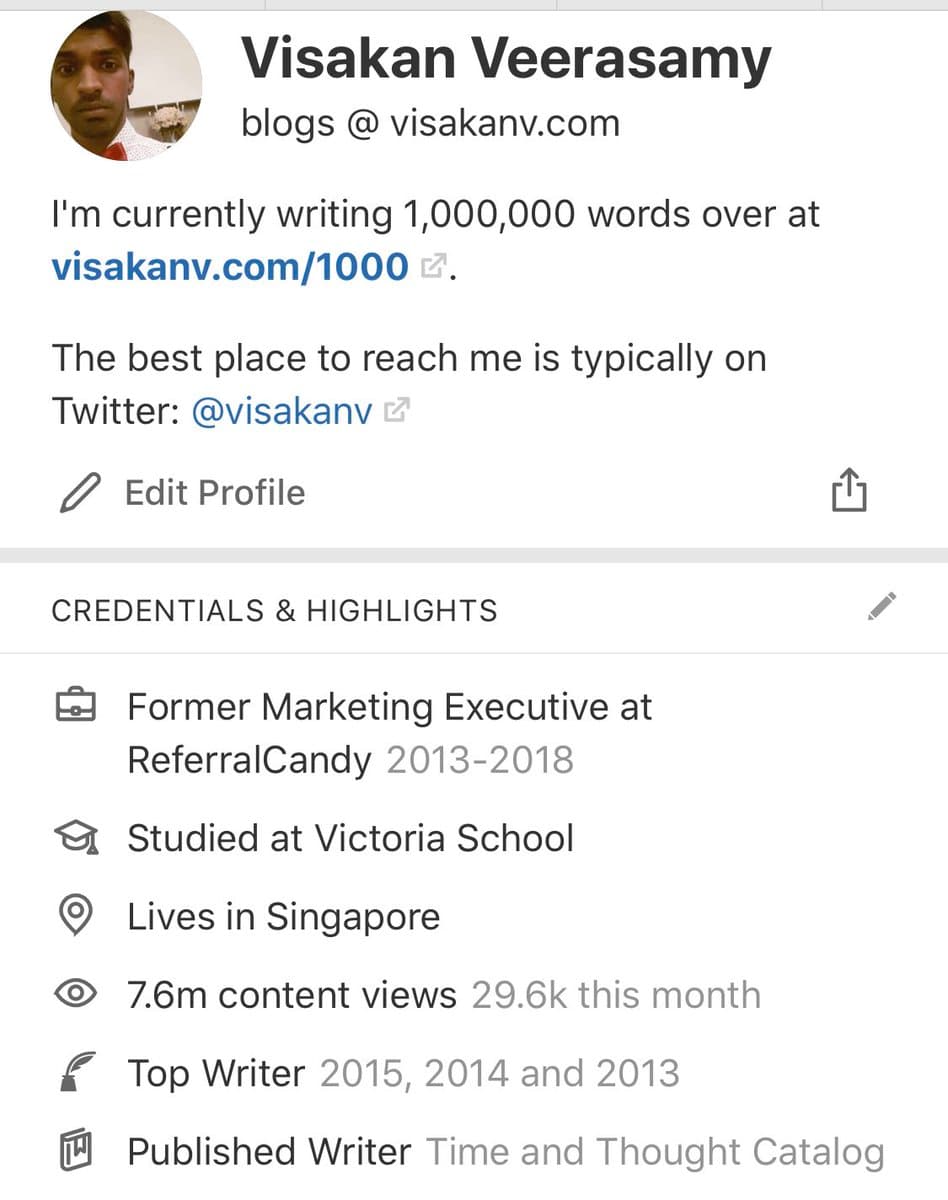Screen dimensions: 948x1200
Task: Tap the quill Top Writer icon
Action: pyautogui.click(x=75, y=1072)
